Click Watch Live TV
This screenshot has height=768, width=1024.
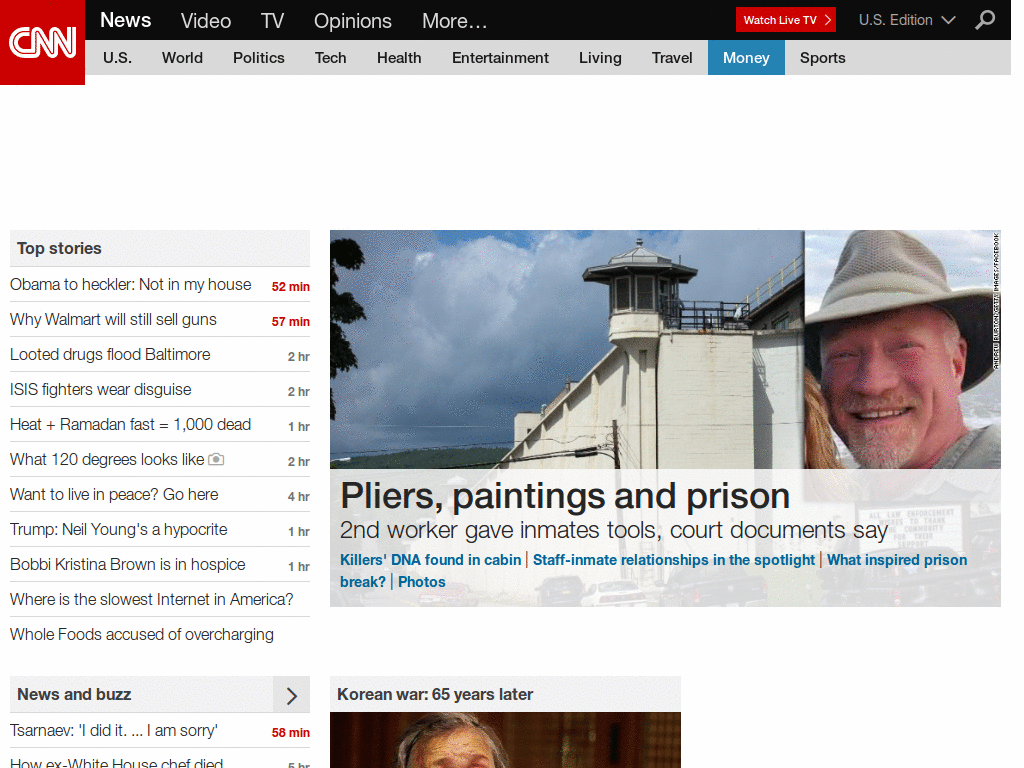point(779,19)
